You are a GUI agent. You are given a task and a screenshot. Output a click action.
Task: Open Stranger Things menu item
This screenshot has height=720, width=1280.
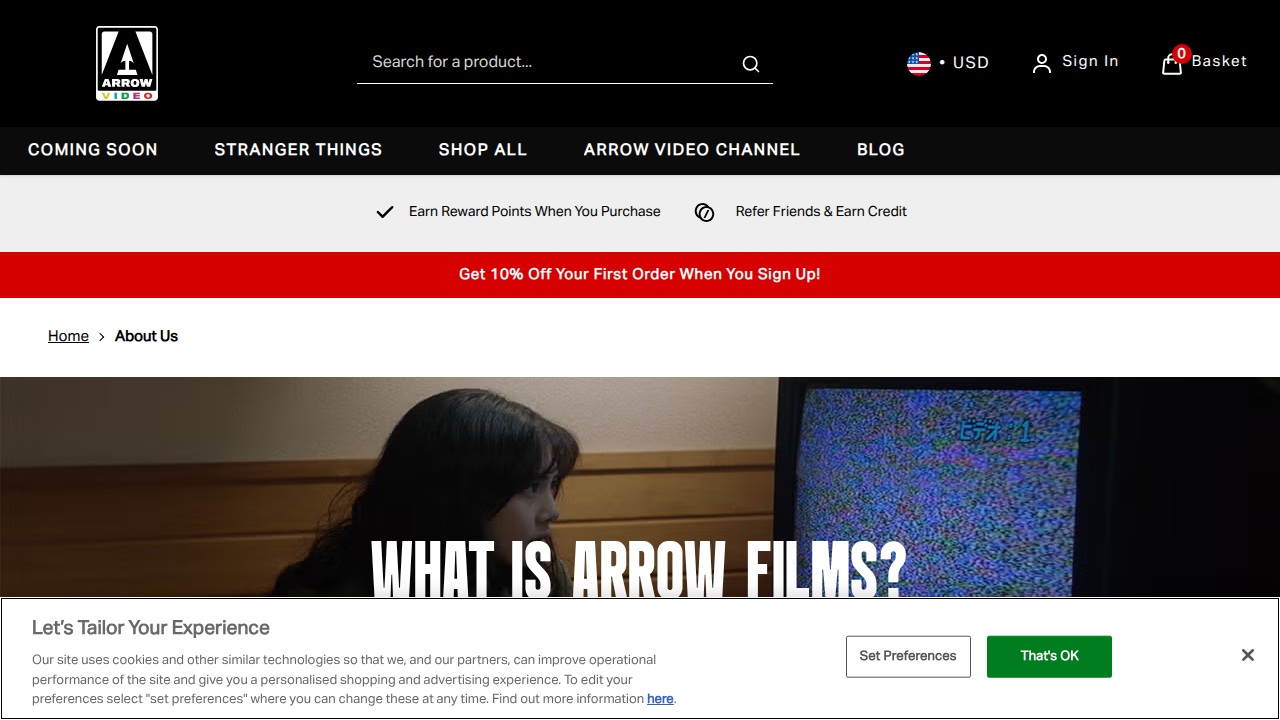pyautogui.click(x=298, y=150)
